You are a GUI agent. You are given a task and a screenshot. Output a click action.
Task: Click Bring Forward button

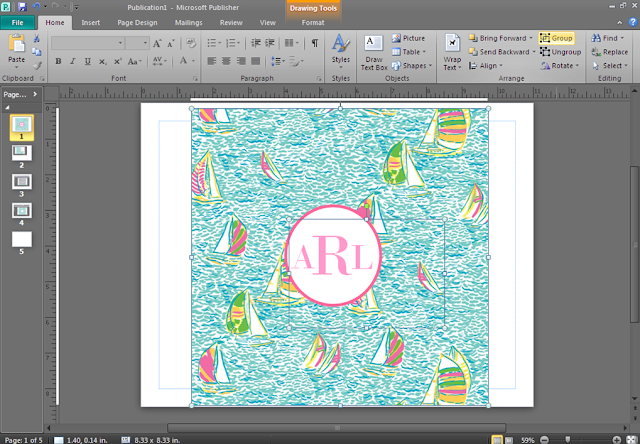coord(501,38)
